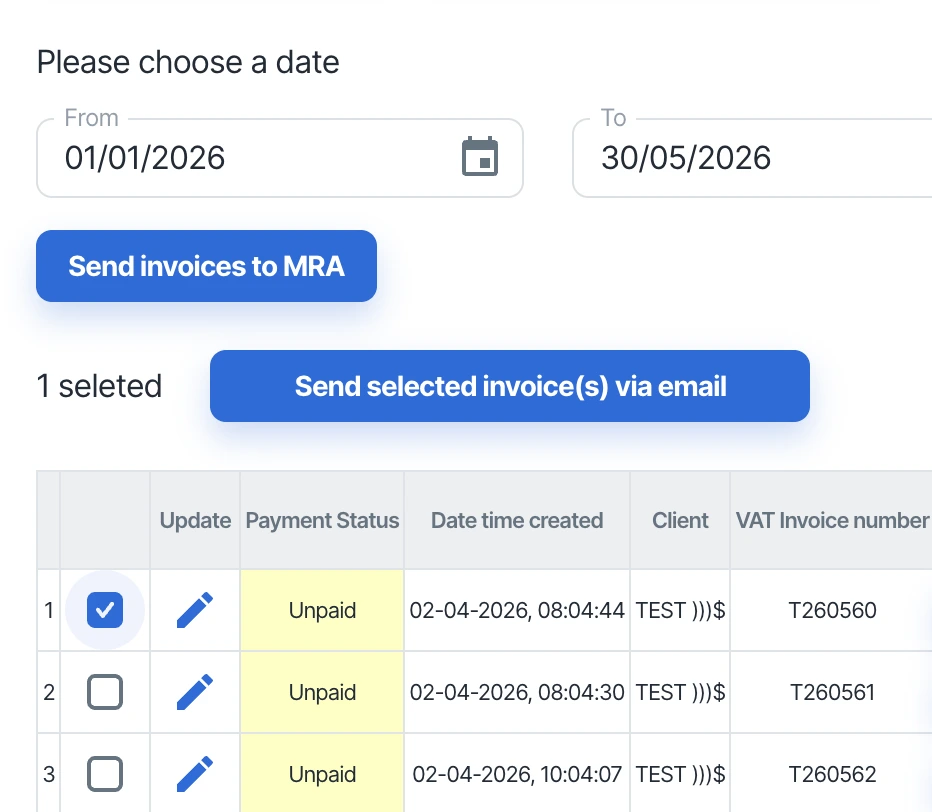Select Unpaid status of invoice T260562
The image size is (932, 812).
[322, 773]
